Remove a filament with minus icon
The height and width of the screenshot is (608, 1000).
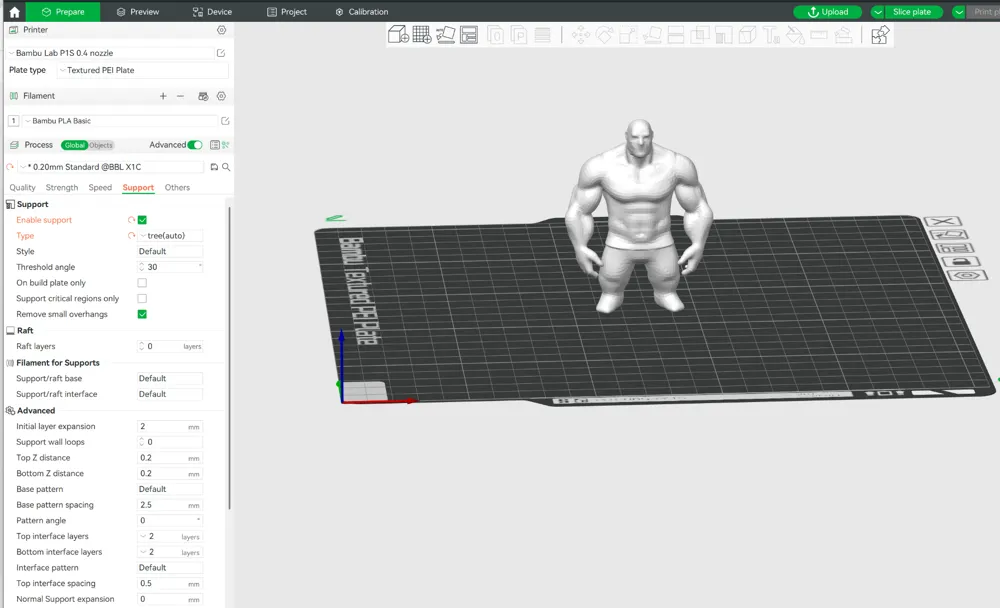click(x=180, y=96)
